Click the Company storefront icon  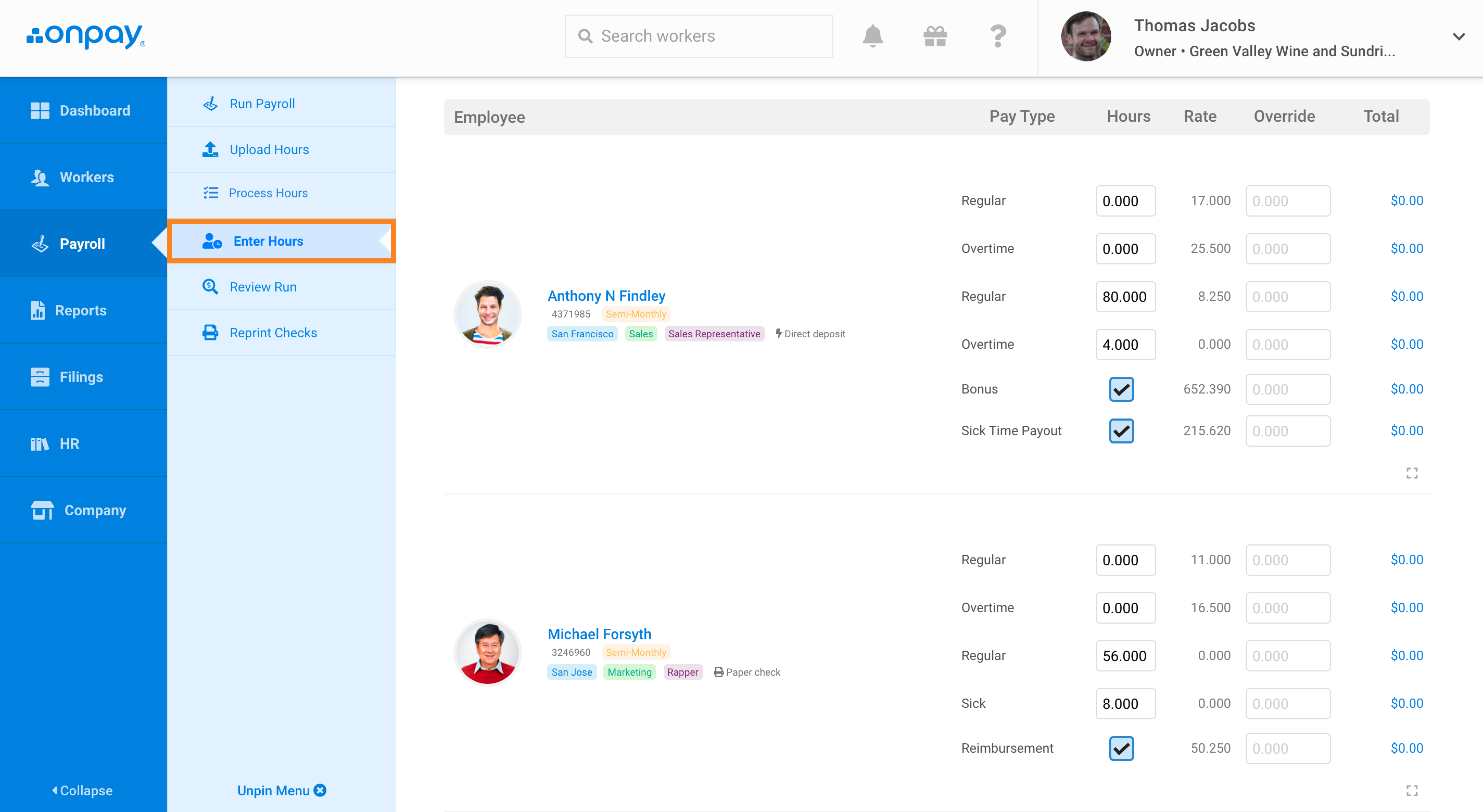[42, 510]
